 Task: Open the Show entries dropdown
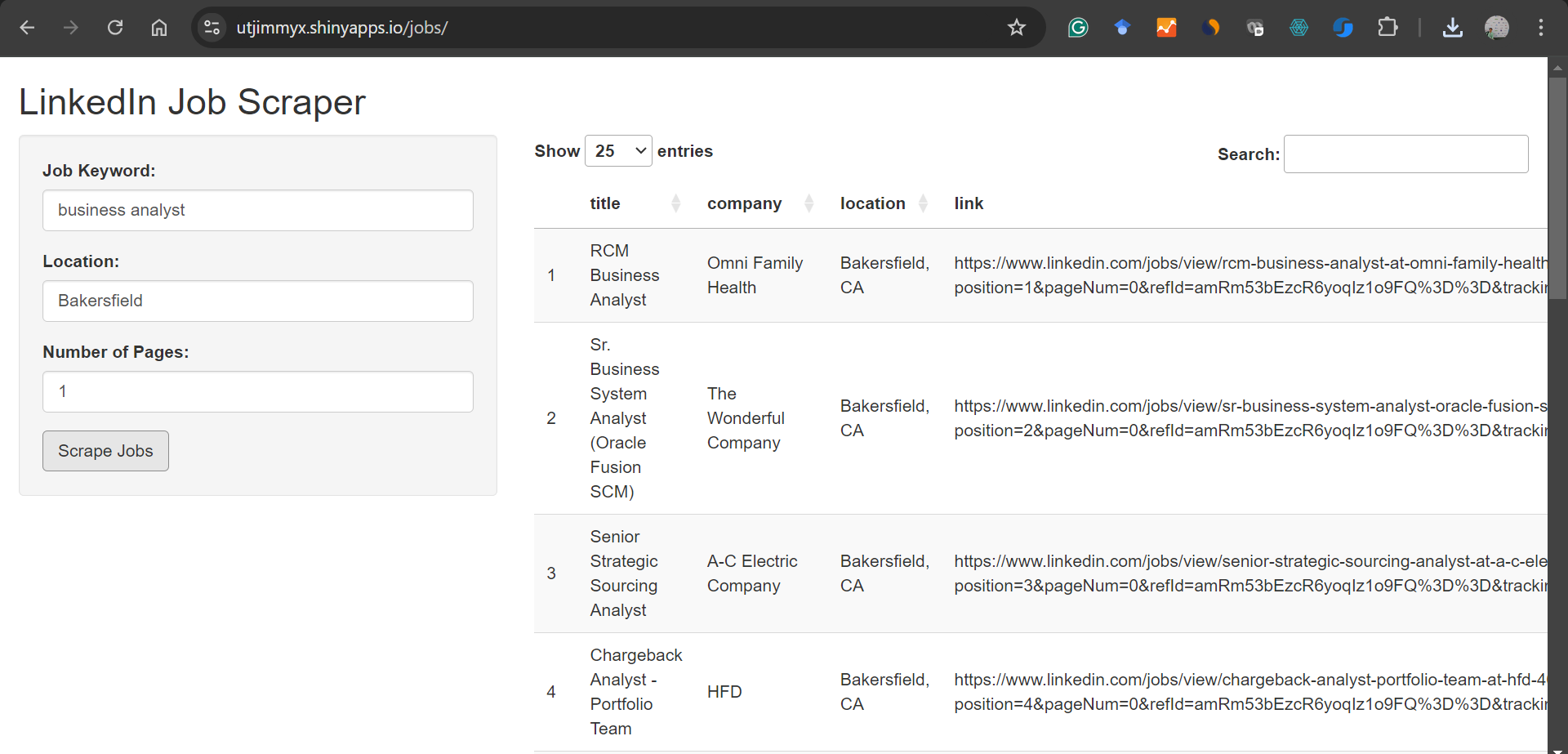coord(618,150)
